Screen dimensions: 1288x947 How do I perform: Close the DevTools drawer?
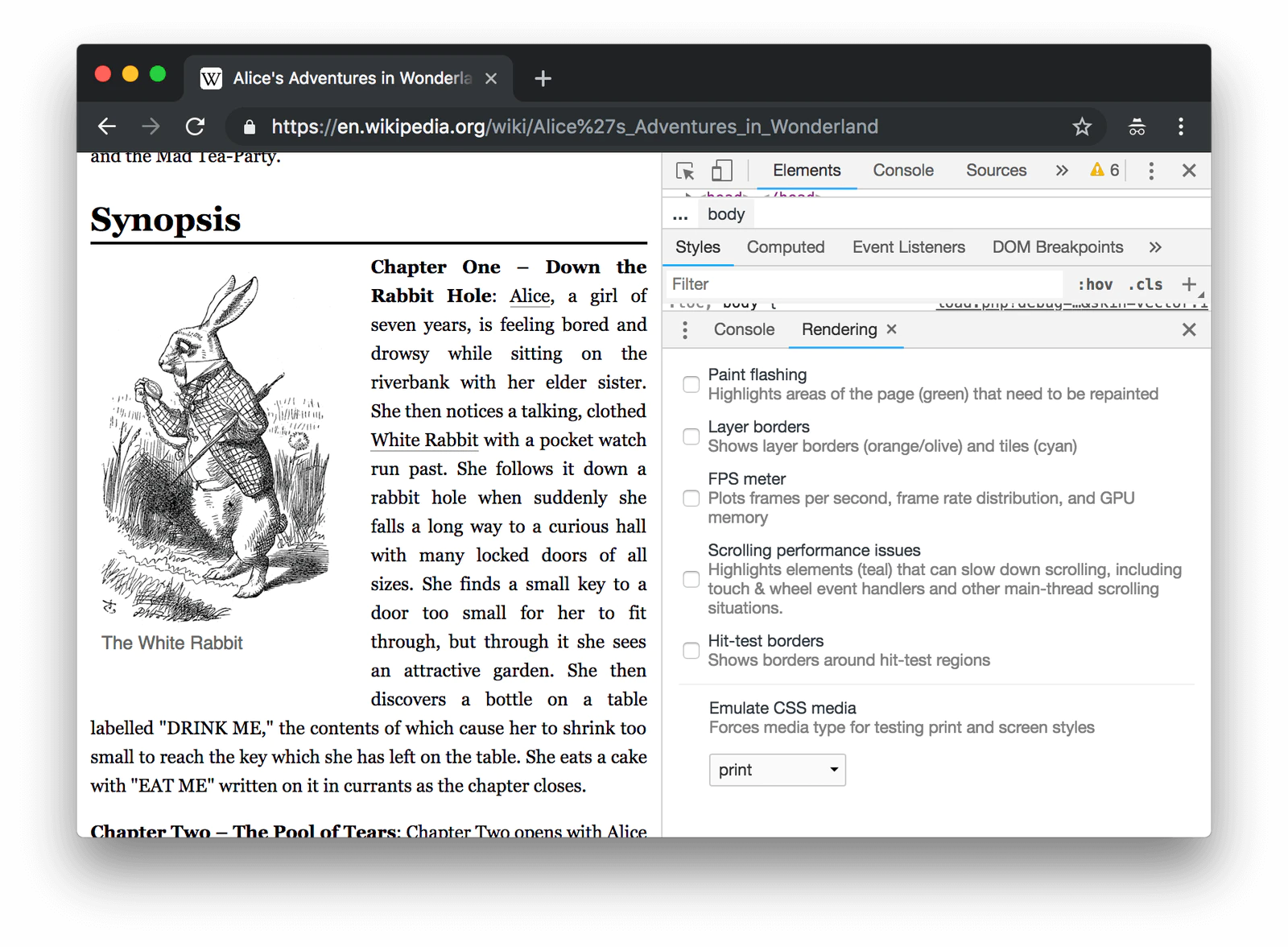1189,329
